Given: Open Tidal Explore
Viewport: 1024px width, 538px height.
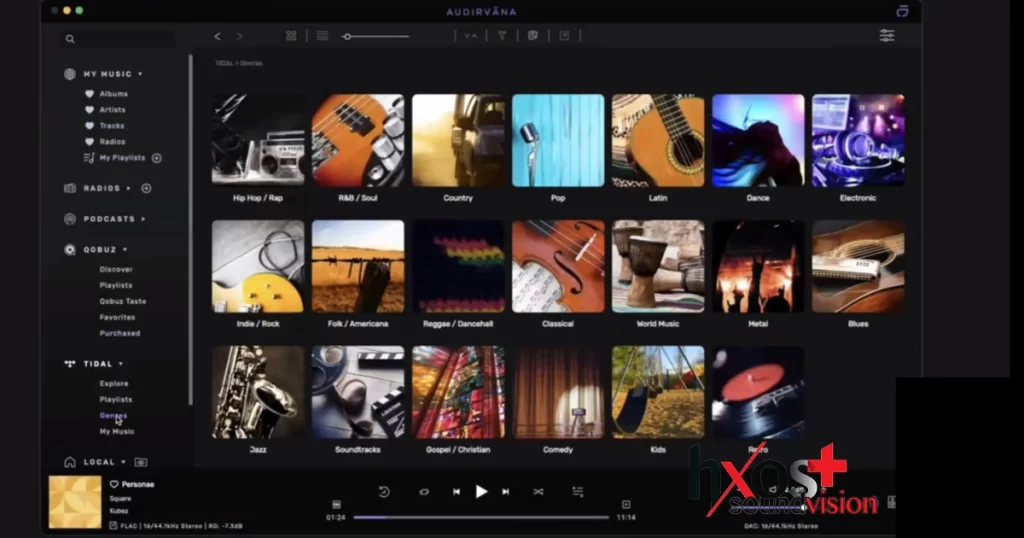Looking at the screenshot, I should (x=114, y=383).
